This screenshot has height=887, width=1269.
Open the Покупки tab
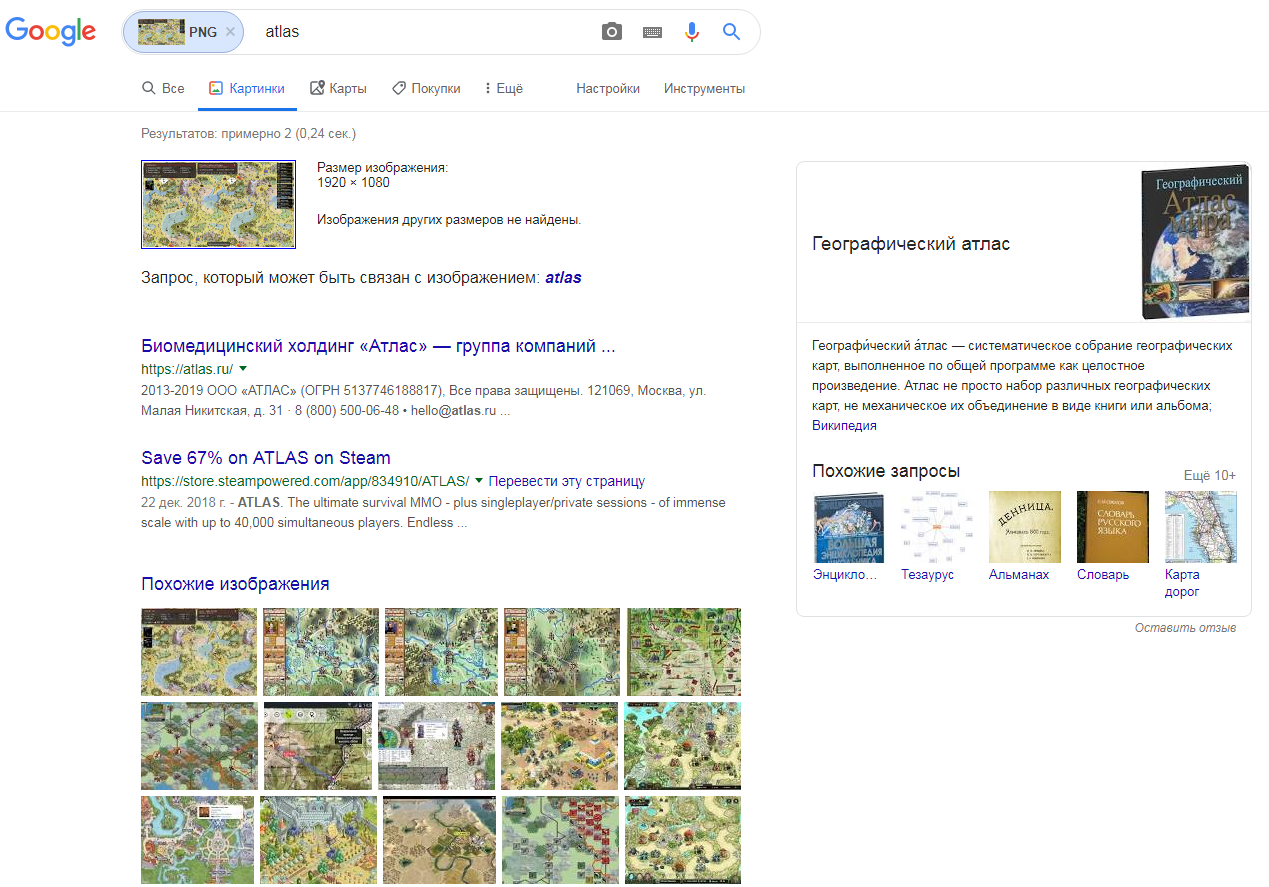(426, 88)
